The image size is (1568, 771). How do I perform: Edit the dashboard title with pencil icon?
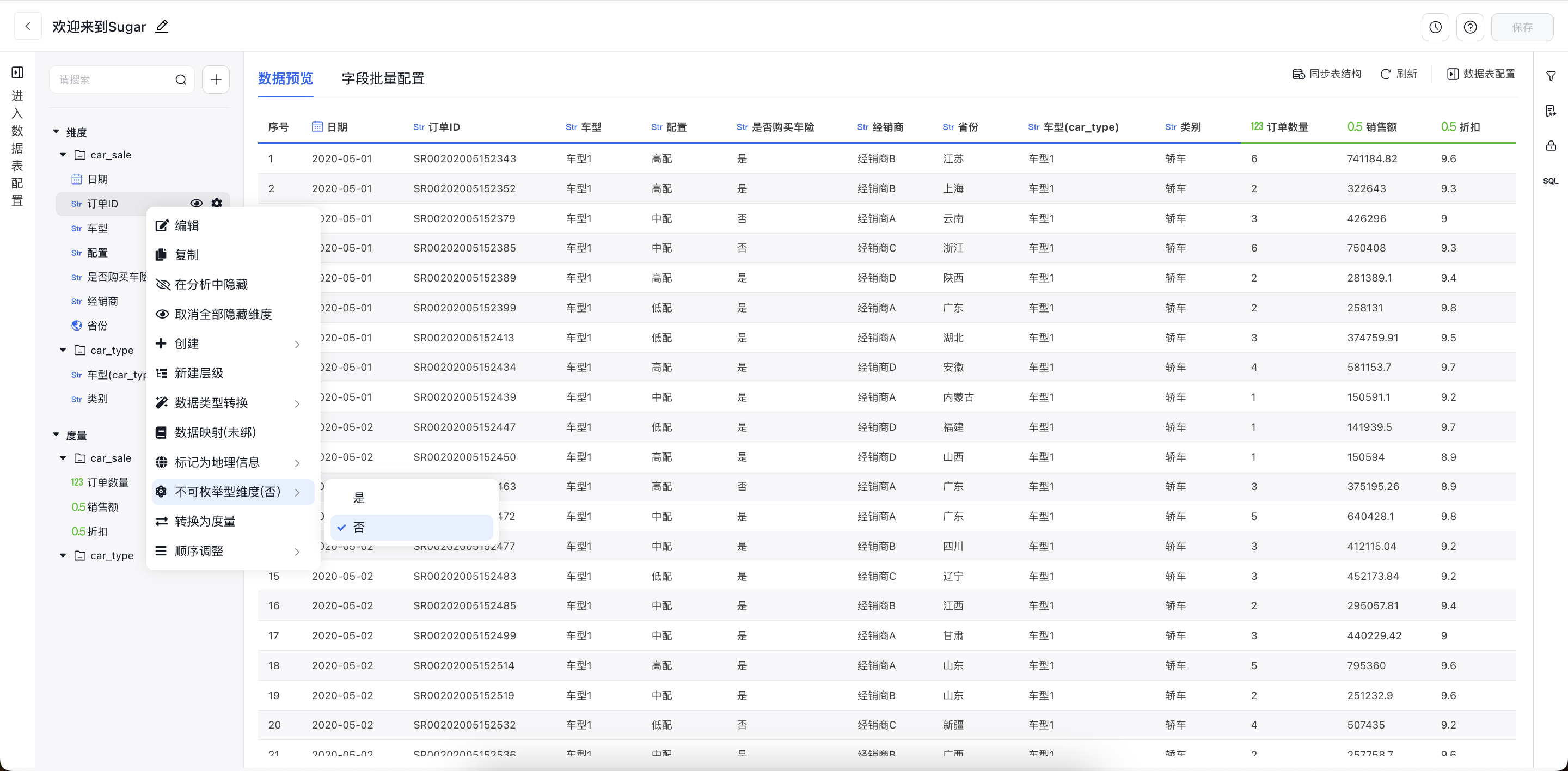tap(162, 26)
